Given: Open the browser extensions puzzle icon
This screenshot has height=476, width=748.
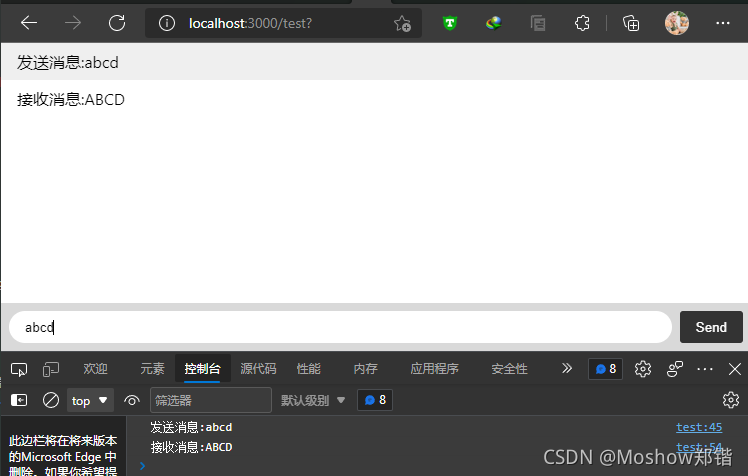Looking at the screenshot, I should pos(582,23).
